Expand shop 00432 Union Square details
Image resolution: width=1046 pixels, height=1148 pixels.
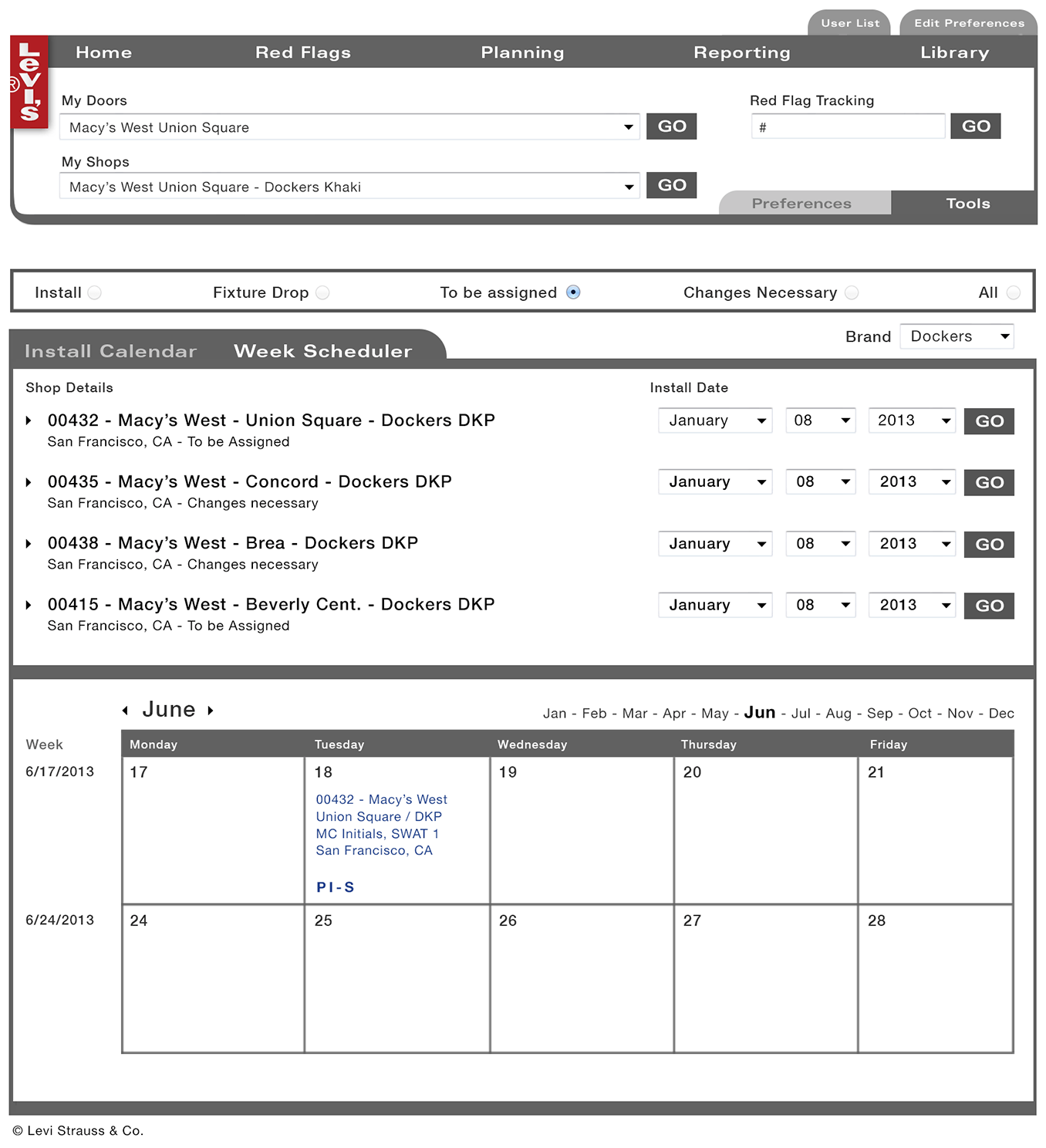pos(29,420)
